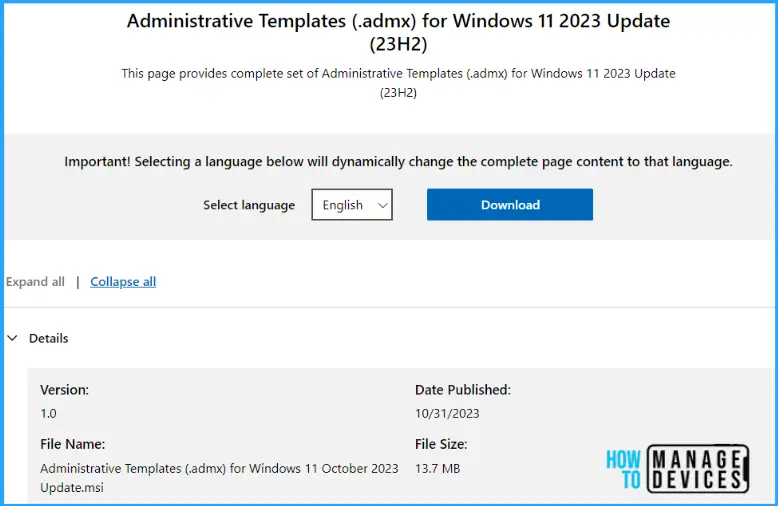This screenshot has width=778, height=506.
Task: Click the Details section heading label
Action: [x=48, y=338]
